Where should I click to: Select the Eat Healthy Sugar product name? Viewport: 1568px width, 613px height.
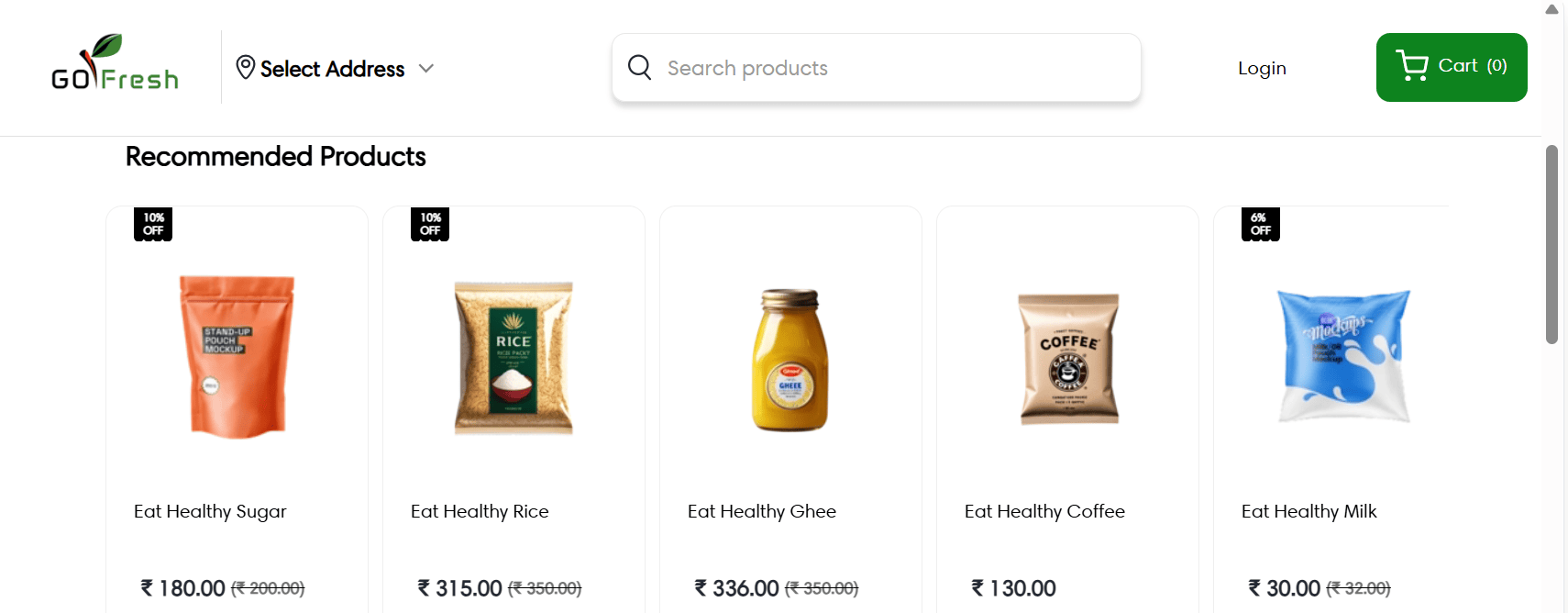(x=210, y=511)
